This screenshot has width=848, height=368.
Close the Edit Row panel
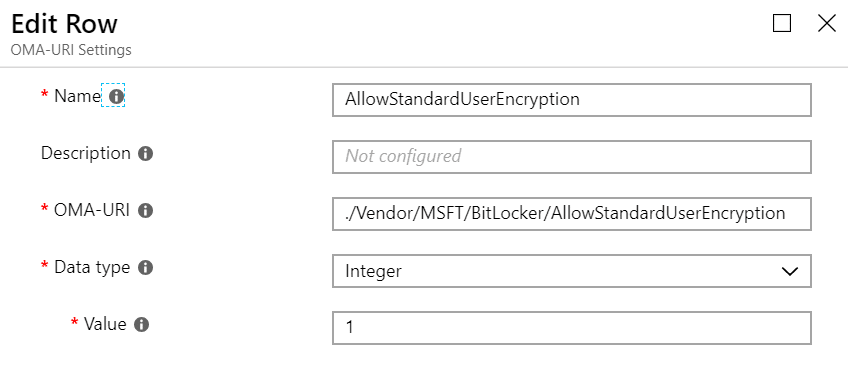(x=827, y=23)
